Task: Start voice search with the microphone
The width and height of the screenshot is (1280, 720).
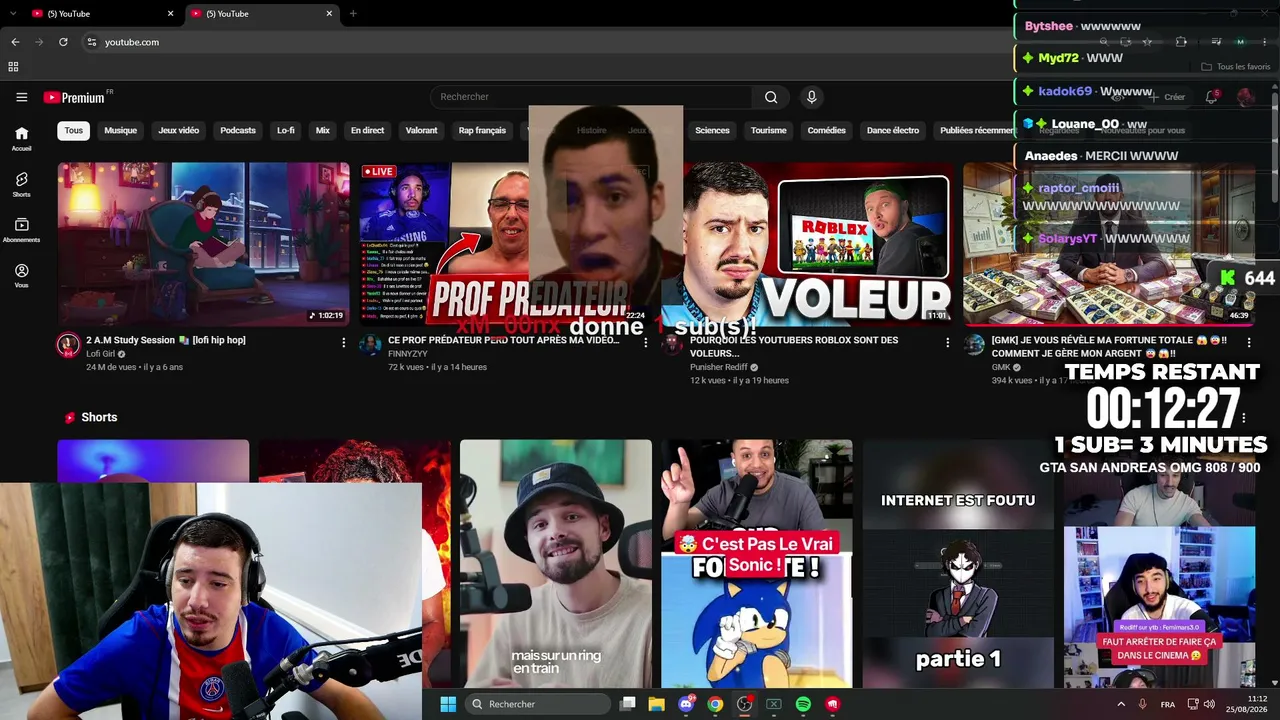Action: (811, 97)
